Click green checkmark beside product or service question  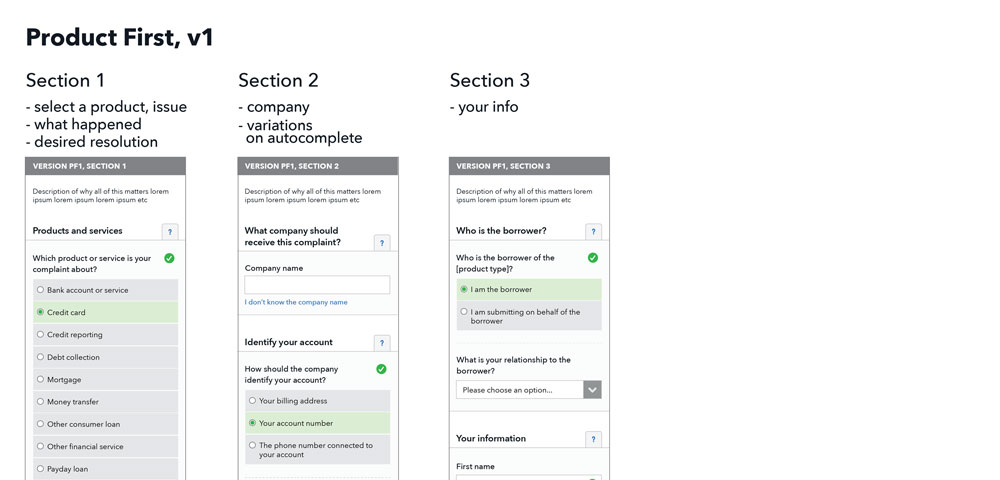pos(169,258)
